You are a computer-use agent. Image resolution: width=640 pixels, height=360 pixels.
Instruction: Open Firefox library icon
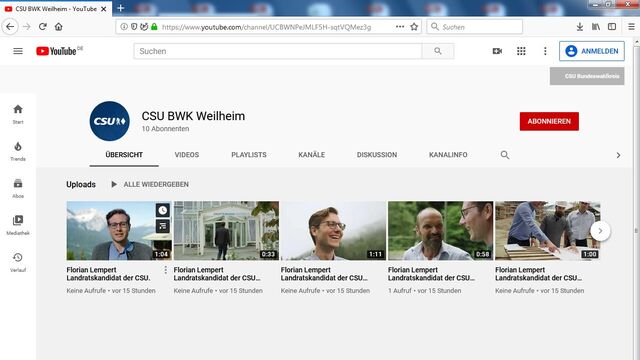[x=596, y=27]
